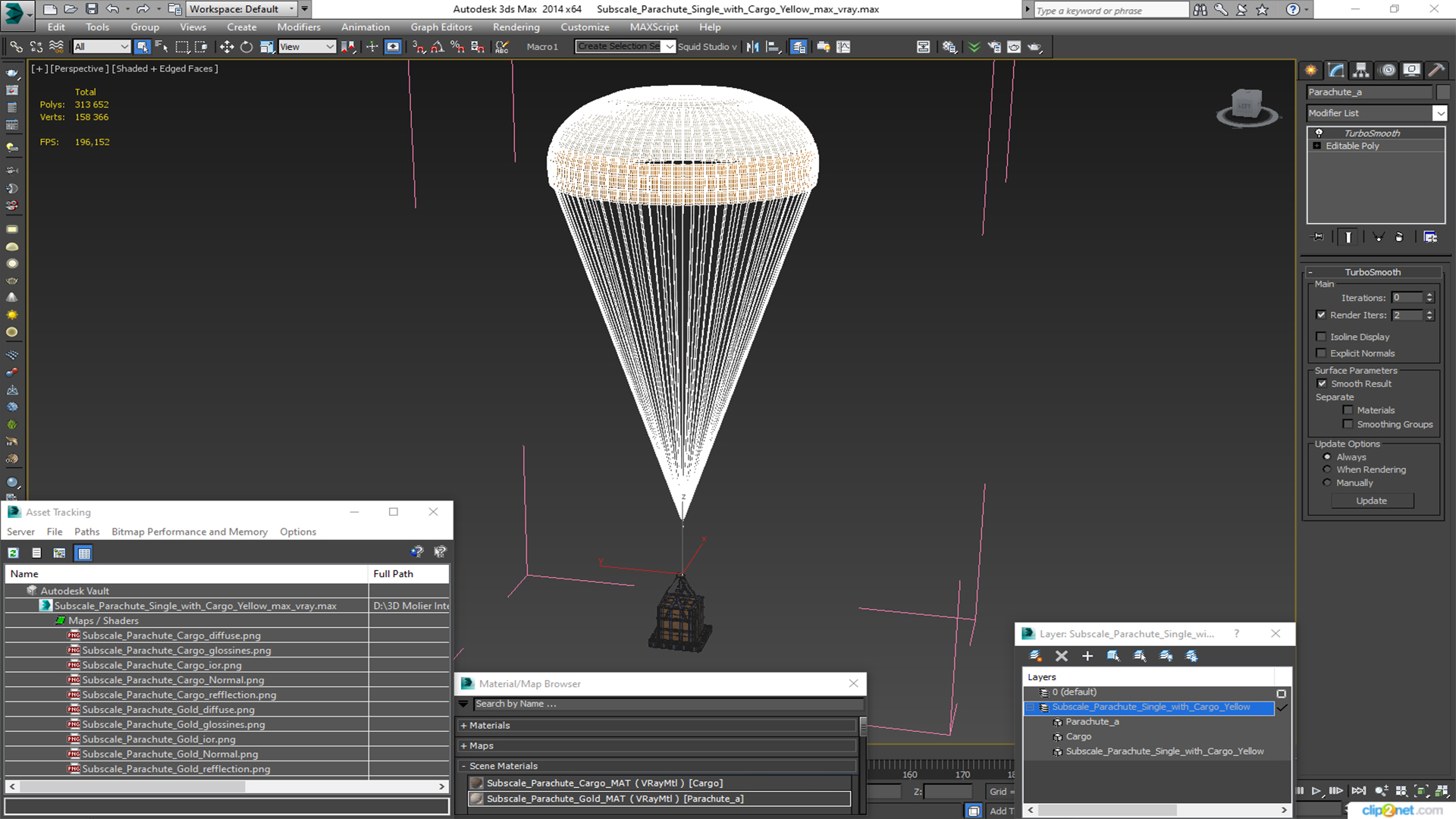Switch to Motion command panel tab
1456x819 pixels.
coord(1388,71)
